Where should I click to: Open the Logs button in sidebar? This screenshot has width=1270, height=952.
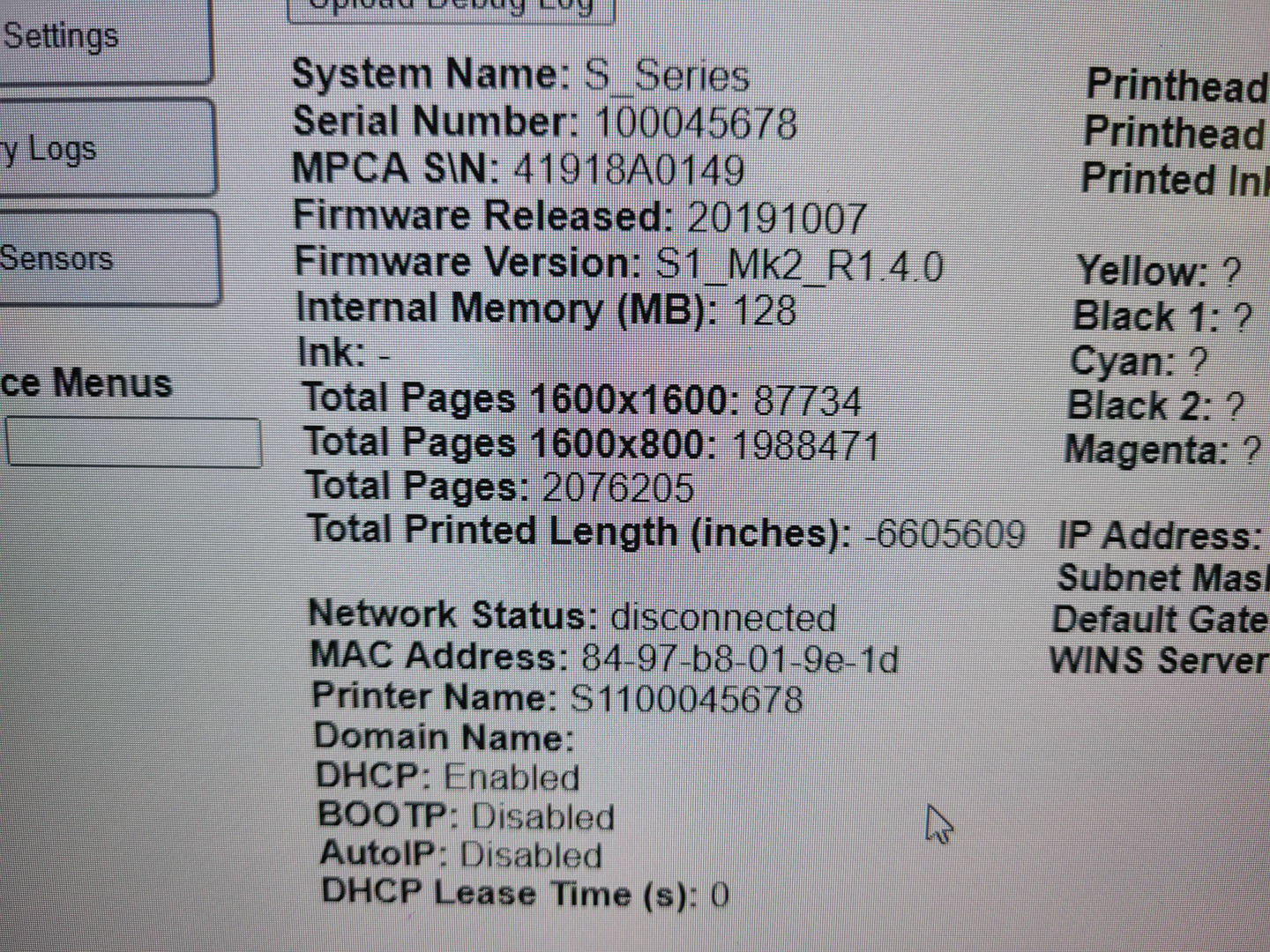(x=107, y=147)
